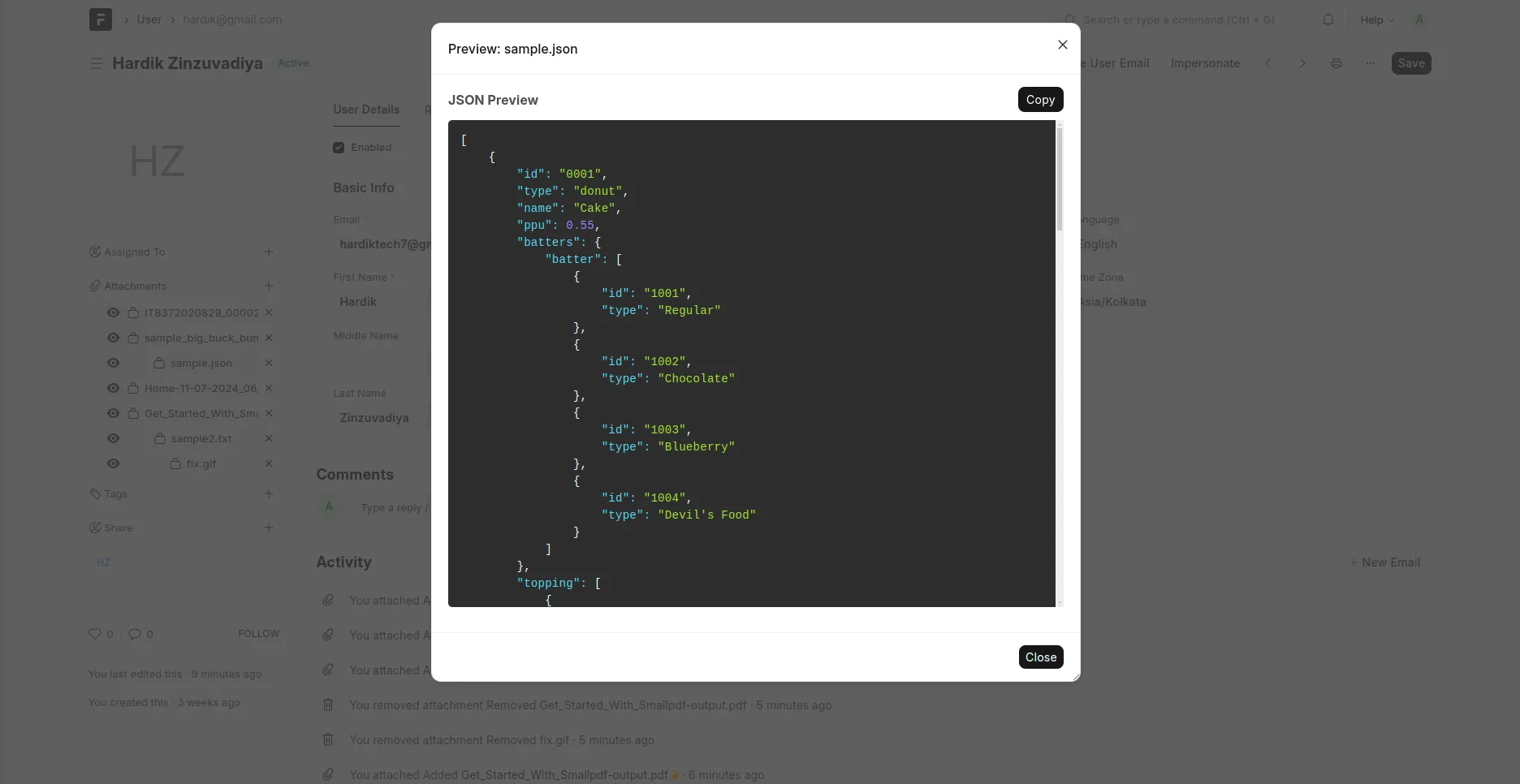Image resolution: width=1520 pixels, height=784 pixels.
Task: Copy the JSON preview content
Action: [1040, 100]
